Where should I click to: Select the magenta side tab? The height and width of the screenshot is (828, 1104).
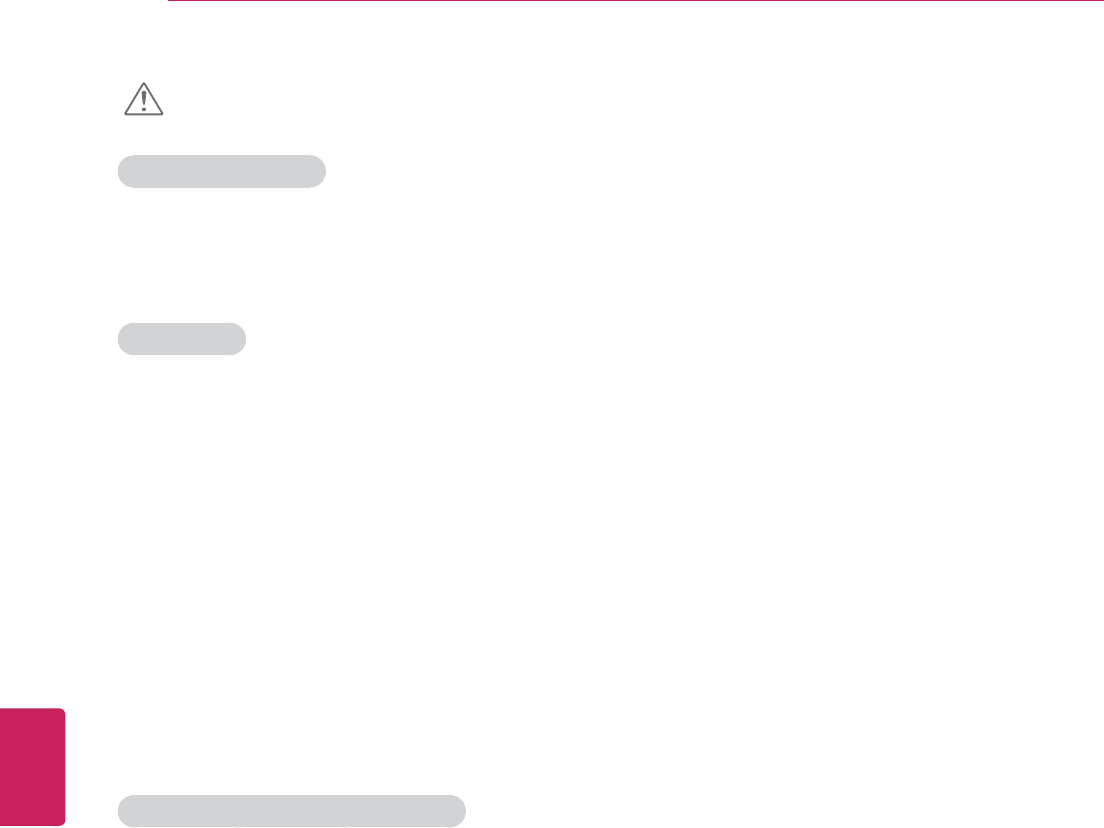point(32,767)
